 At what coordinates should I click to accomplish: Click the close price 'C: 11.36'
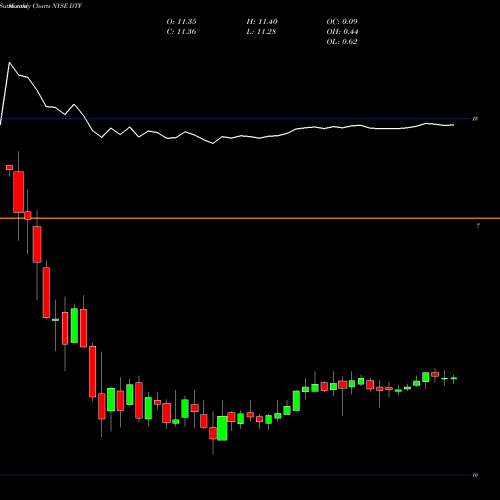point(181,32)
